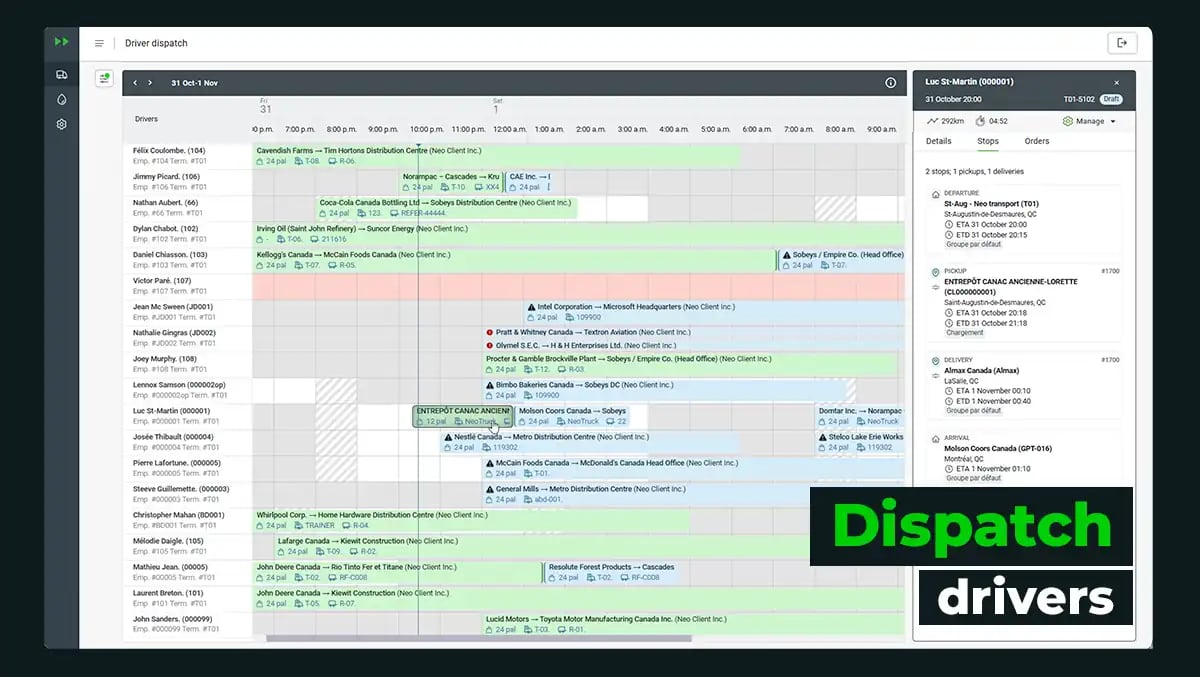
Task: Click the Departure stop home icon
Action: [935, 194]
